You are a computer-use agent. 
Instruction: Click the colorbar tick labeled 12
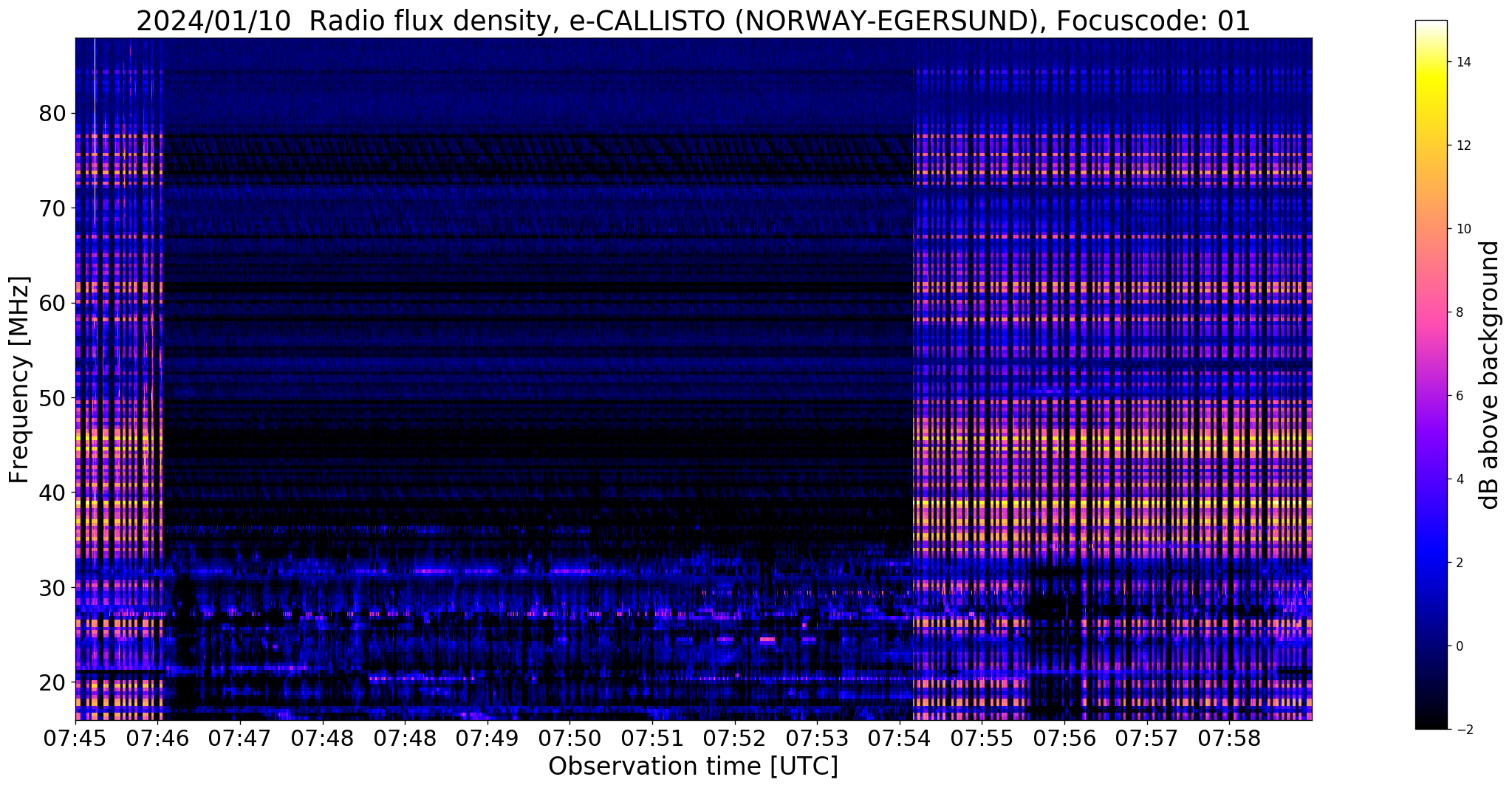[1463, 145]
